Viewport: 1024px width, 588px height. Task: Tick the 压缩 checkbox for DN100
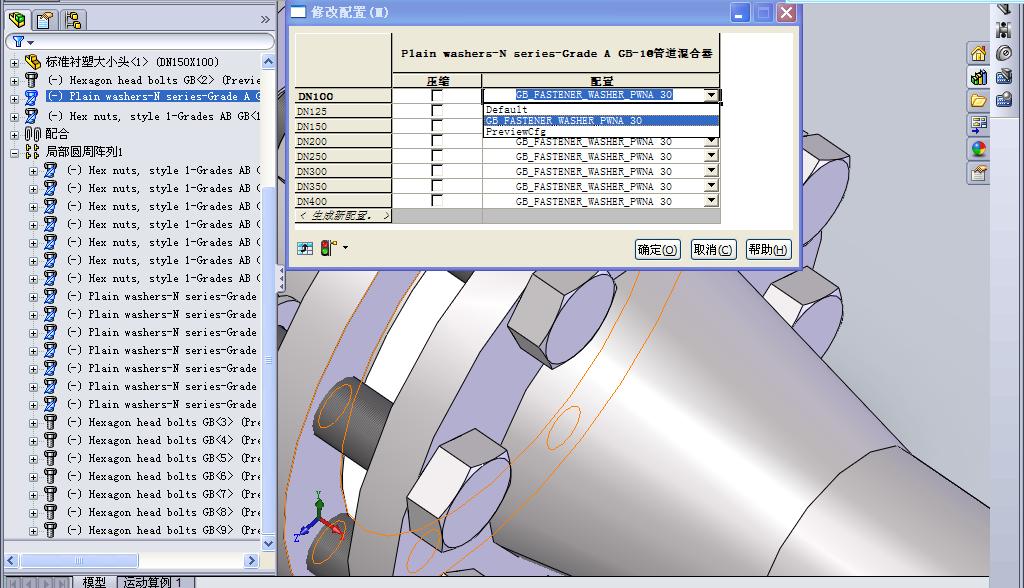pyautogui.click(x=437, y=96)
